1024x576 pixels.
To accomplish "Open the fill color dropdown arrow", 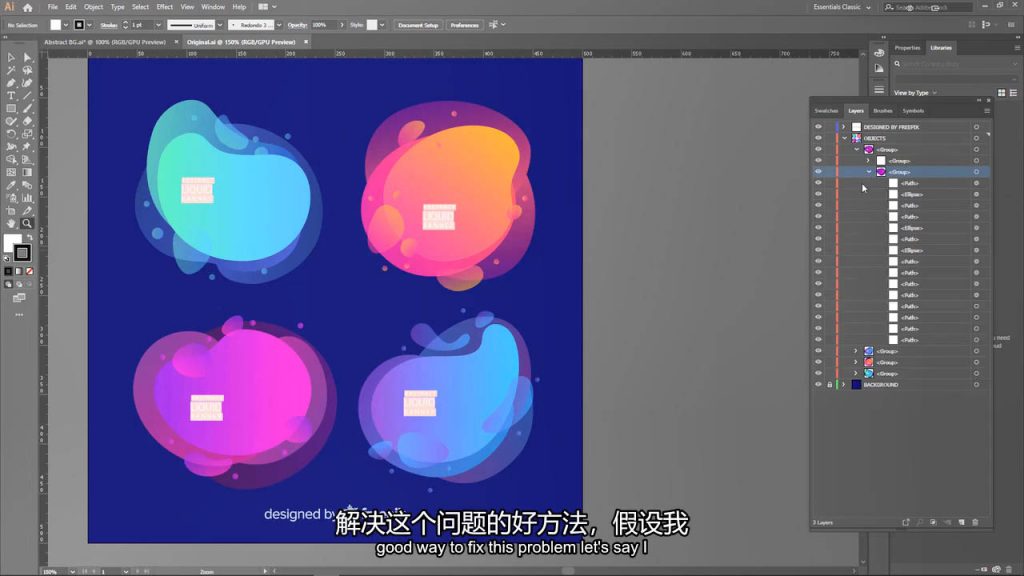I will pyautogui.click(x=65, y=25).
